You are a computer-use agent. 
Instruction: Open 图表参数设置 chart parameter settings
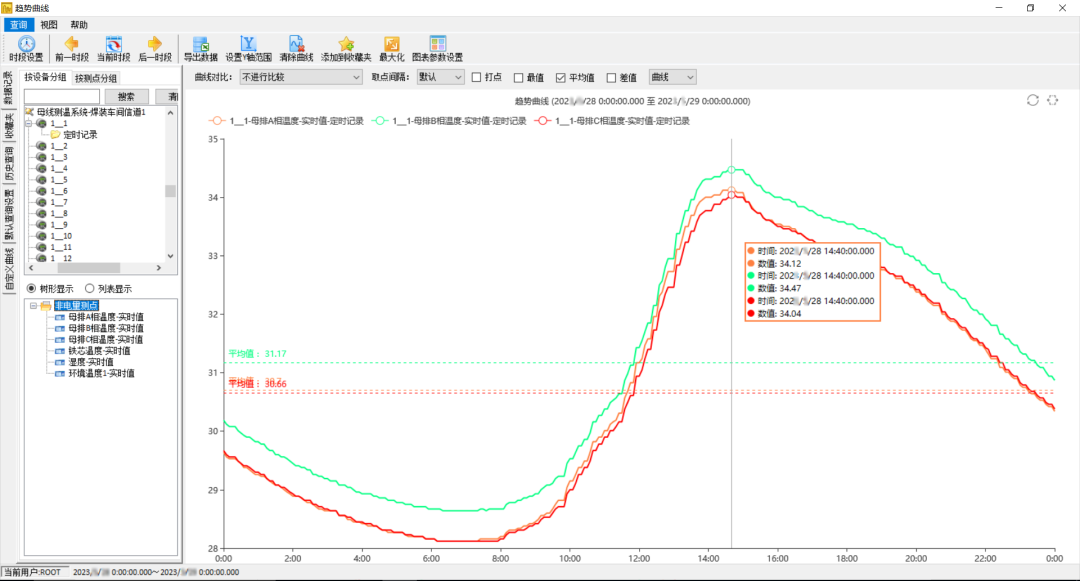[438, 48]
